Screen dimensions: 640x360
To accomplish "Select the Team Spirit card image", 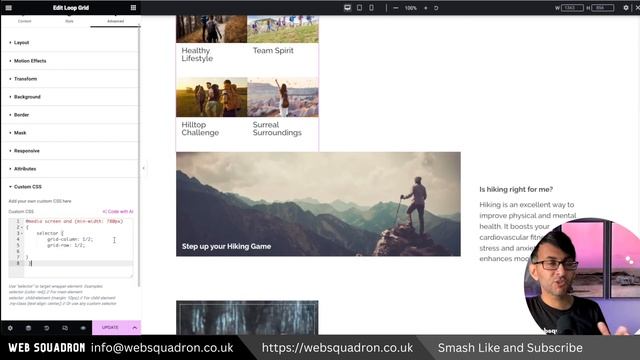I will tap(283, 29).
